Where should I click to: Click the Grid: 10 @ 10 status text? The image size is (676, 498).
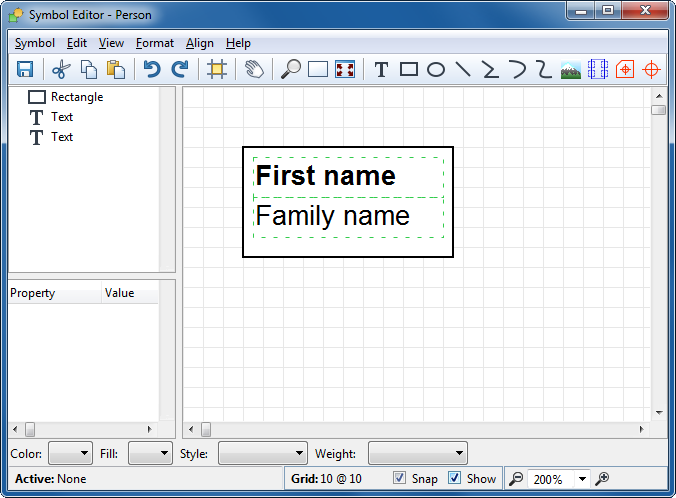(x=326, y=479)
